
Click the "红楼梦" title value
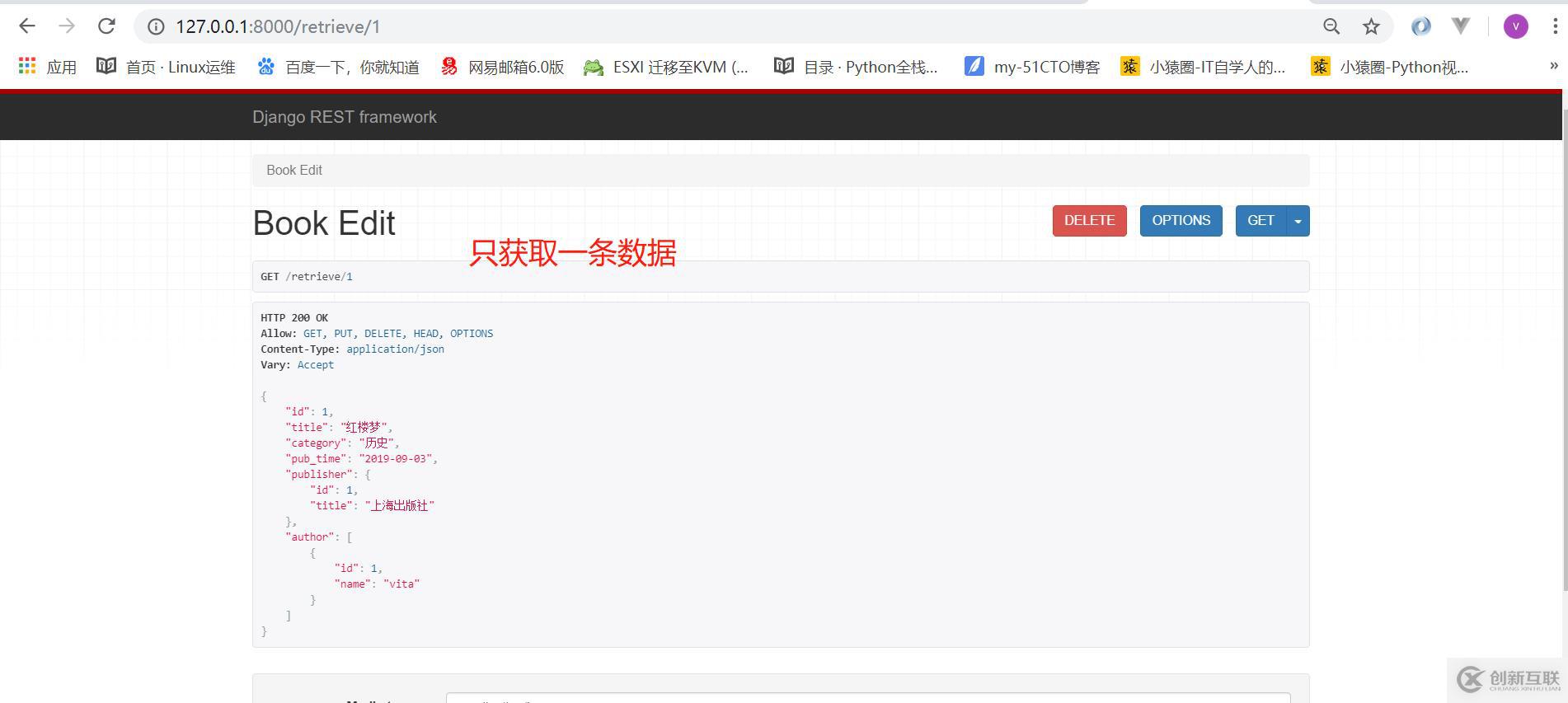[364, 427]
